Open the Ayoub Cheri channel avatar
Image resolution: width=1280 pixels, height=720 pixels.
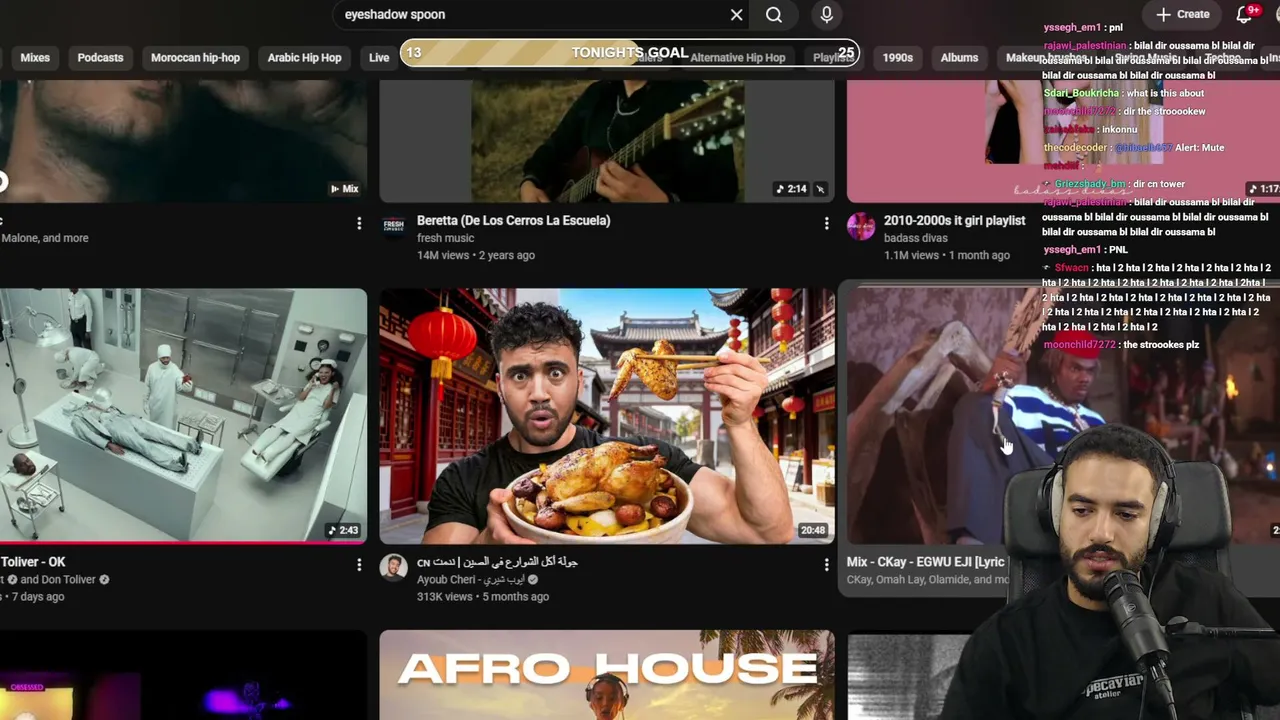[394, 567]
